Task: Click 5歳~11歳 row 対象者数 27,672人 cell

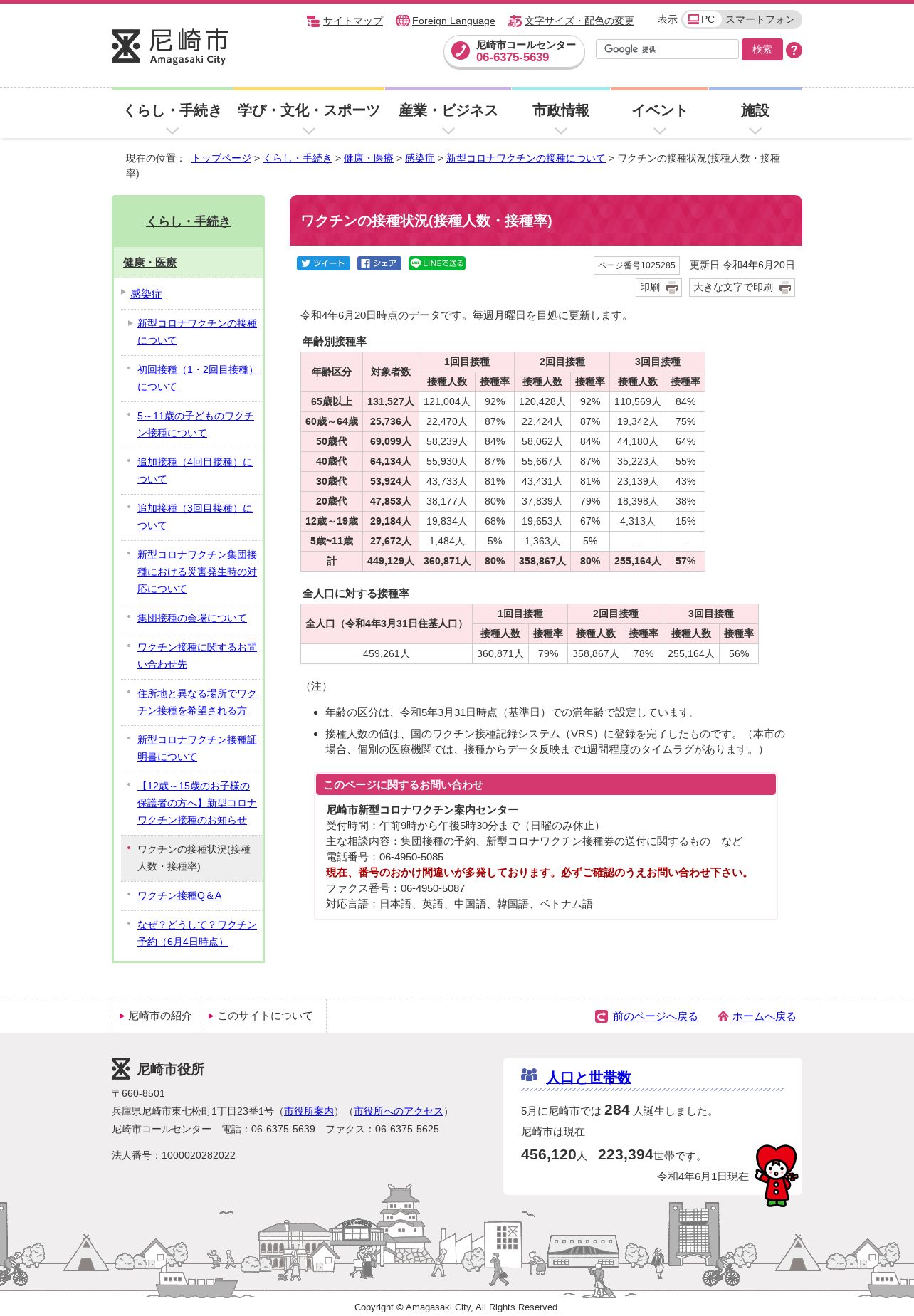Action: (x=391, y=541)
